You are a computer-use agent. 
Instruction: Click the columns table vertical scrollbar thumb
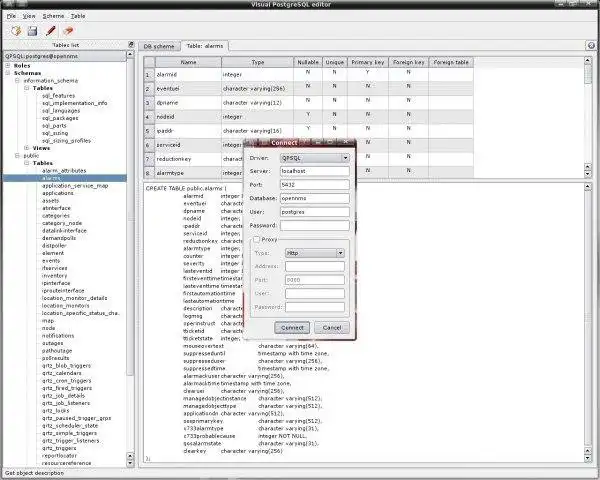(x=588, y=74)
